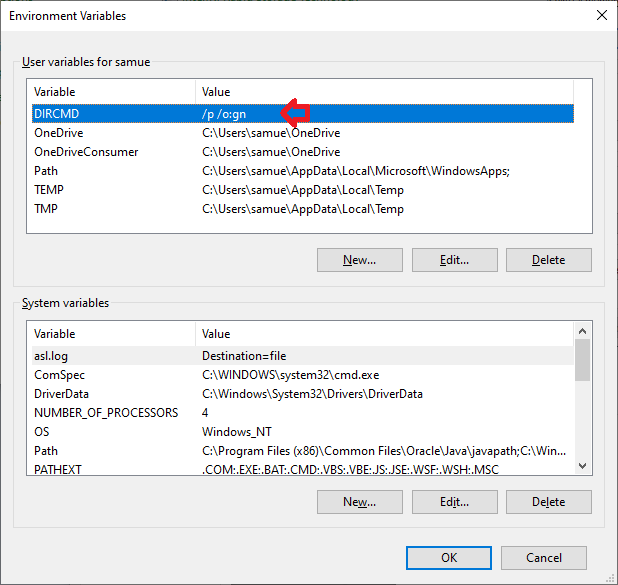Select the OS system variable
Image resolution: width=618 pixels, height=585 pixels.
(302, 431)
